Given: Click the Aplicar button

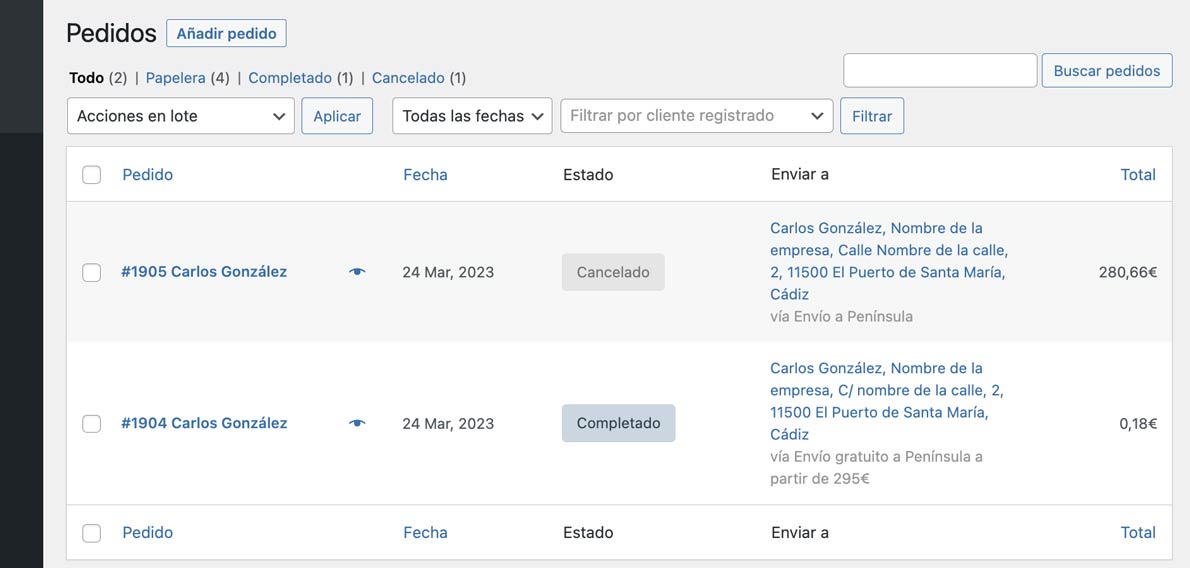Looking at the screenshot, I should click(337, 116).
